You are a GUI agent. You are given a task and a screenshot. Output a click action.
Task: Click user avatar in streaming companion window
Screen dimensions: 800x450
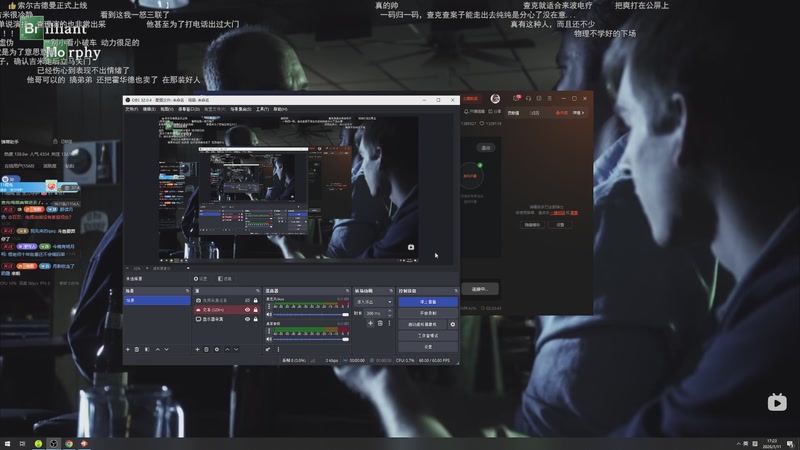click(x=495, y=98)
